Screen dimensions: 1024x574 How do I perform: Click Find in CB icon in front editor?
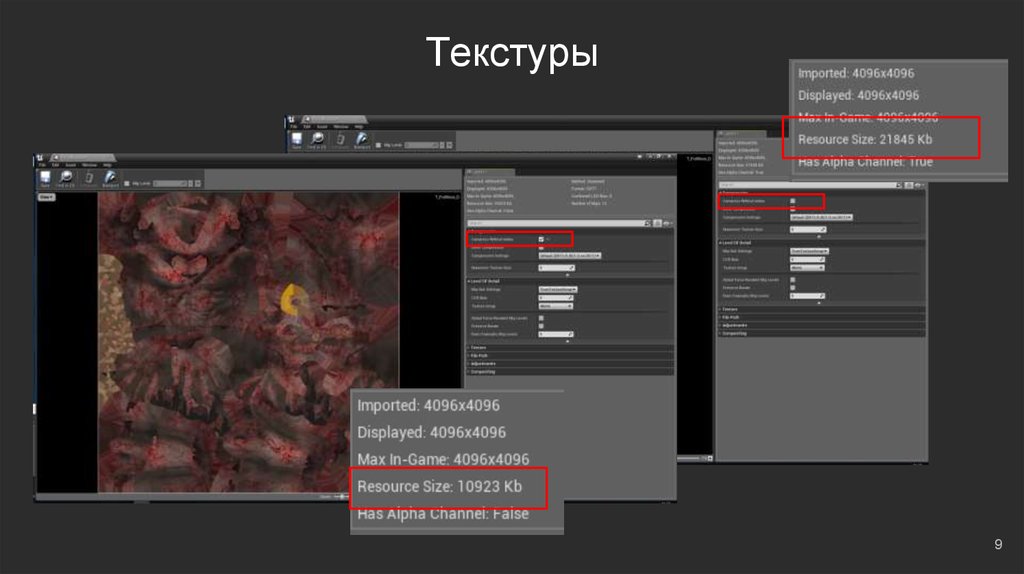click(x=66, y=178)
